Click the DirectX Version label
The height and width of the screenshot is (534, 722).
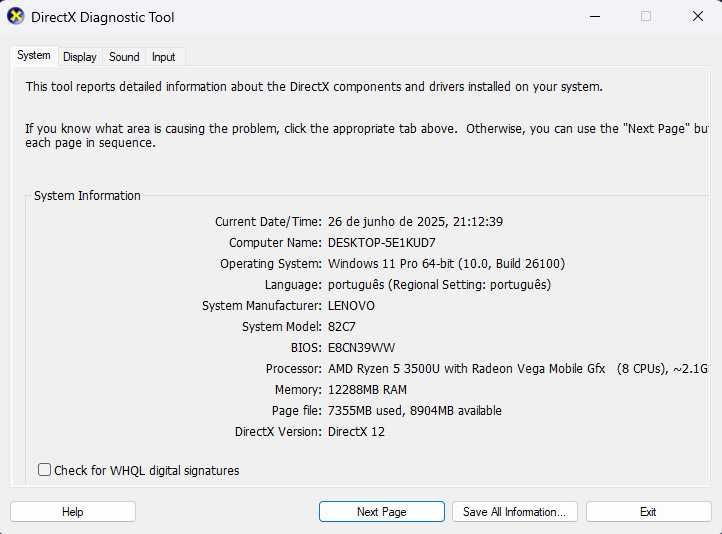[x=278, y=432]
